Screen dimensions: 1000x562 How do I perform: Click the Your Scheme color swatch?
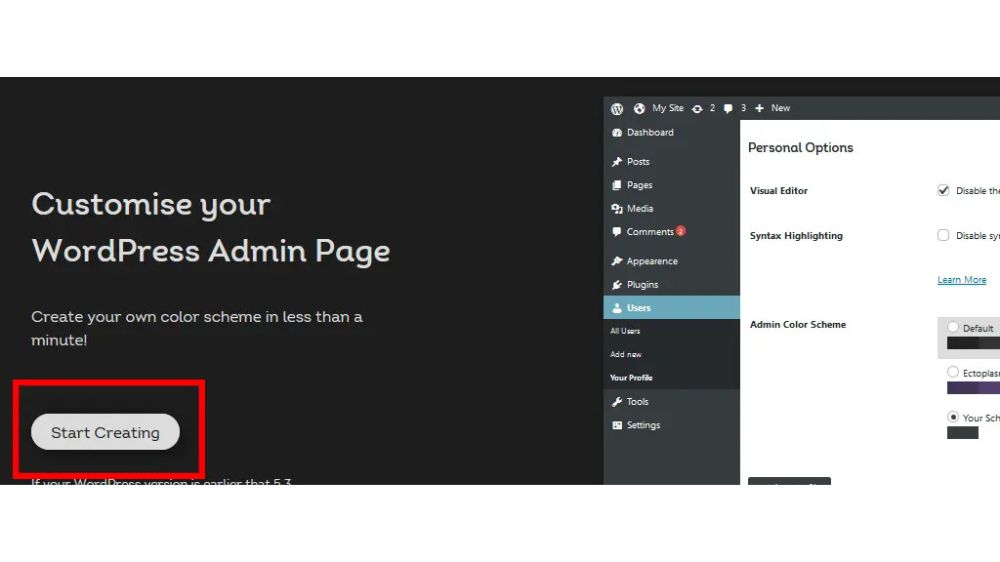pyautogui.click(x=962, y=433)
